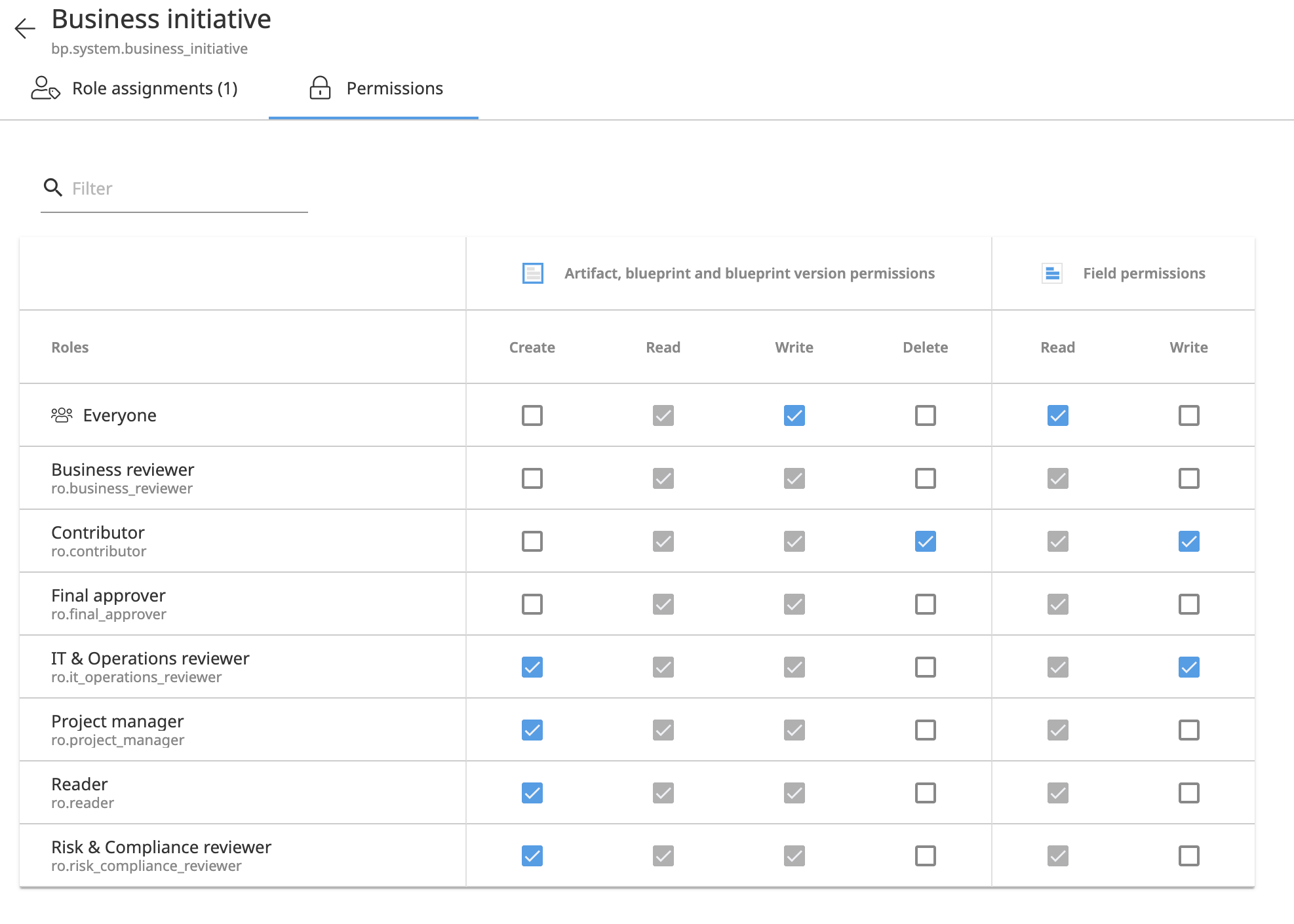Enable field Write for Risk & Compliance reviewer
The height and width of the screenshot is (924, 1294).
pyautogui.click(x=1189, y=856)
